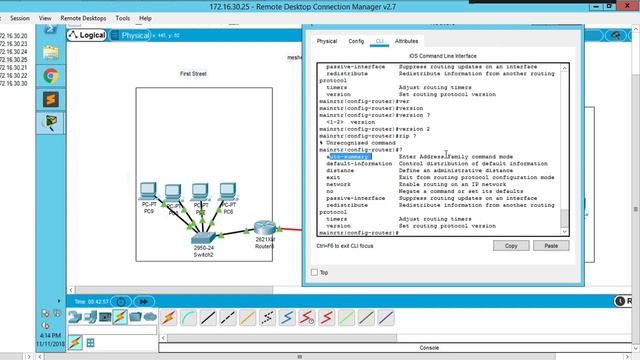Select the Connections subcategory lightning icon
The image size is (640, 360).
tap(75, 343)
